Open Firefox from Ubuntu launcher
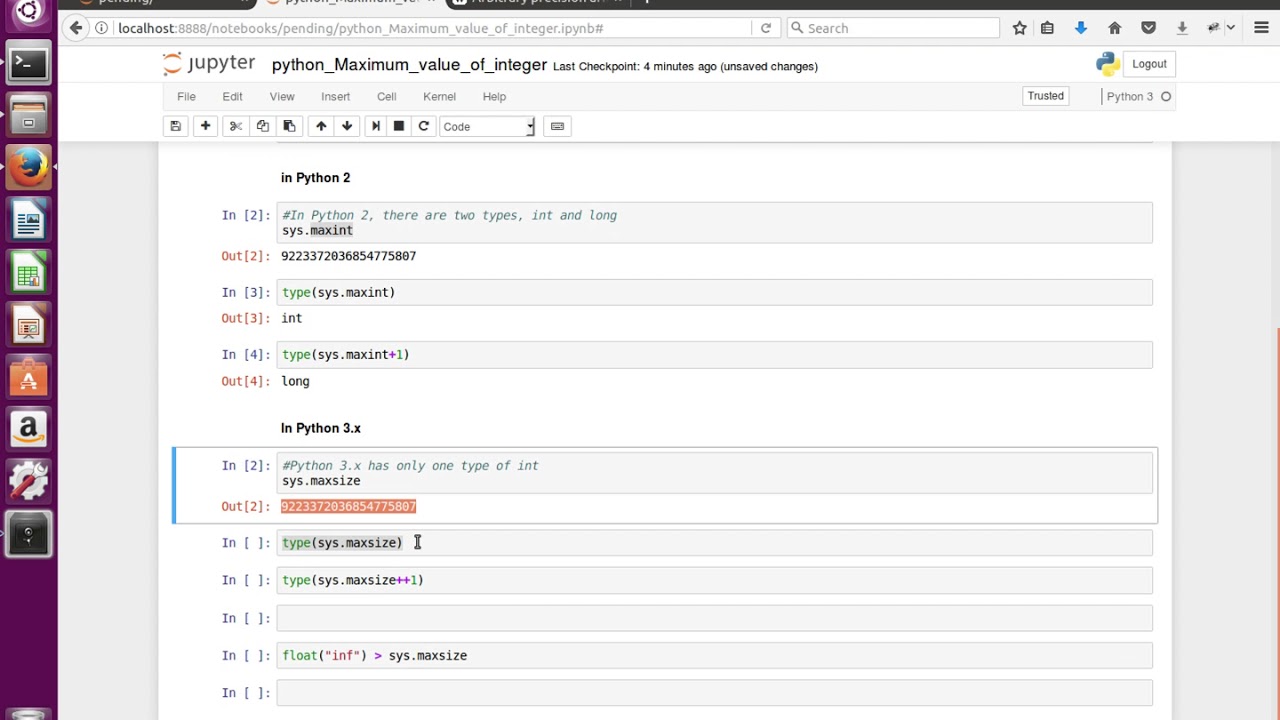This screenshot has width=1280, height=720. [28, 167]
